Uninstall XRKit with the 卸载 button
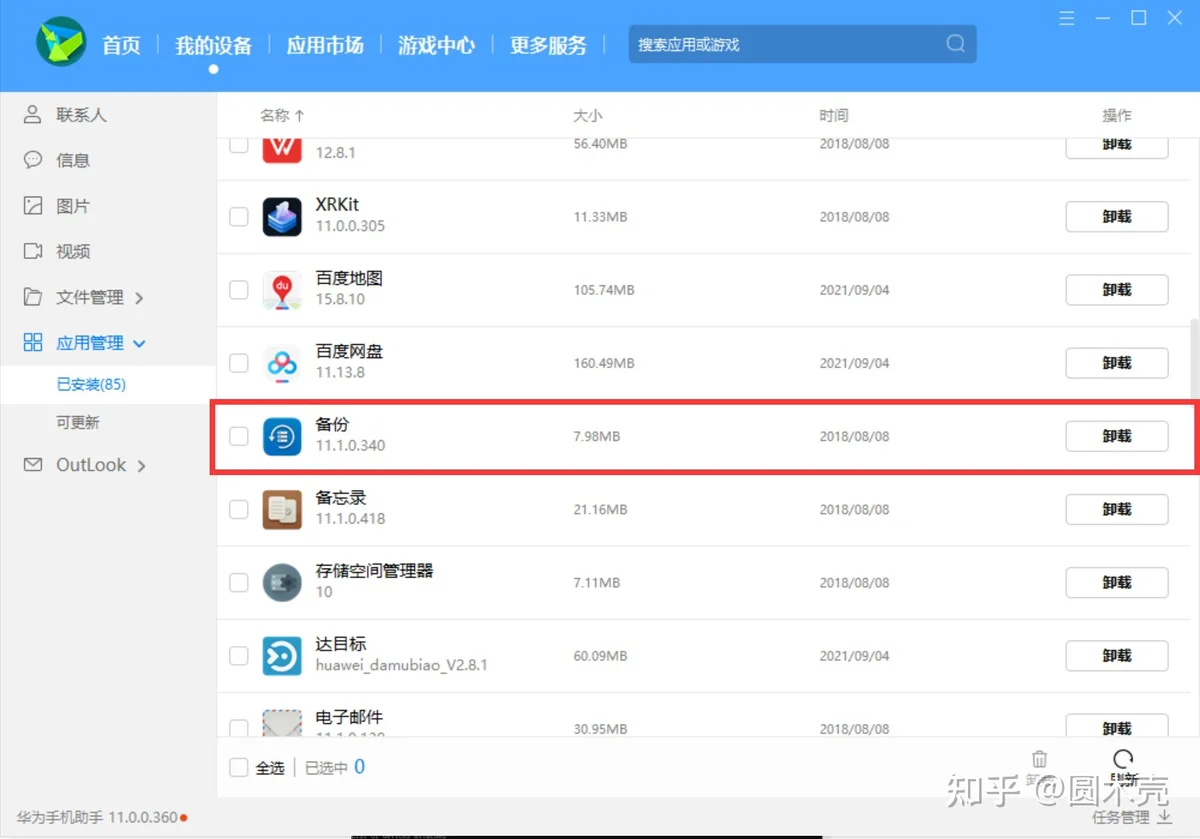The width and height of the screenshot is (1200, 839). (1117, 217)
